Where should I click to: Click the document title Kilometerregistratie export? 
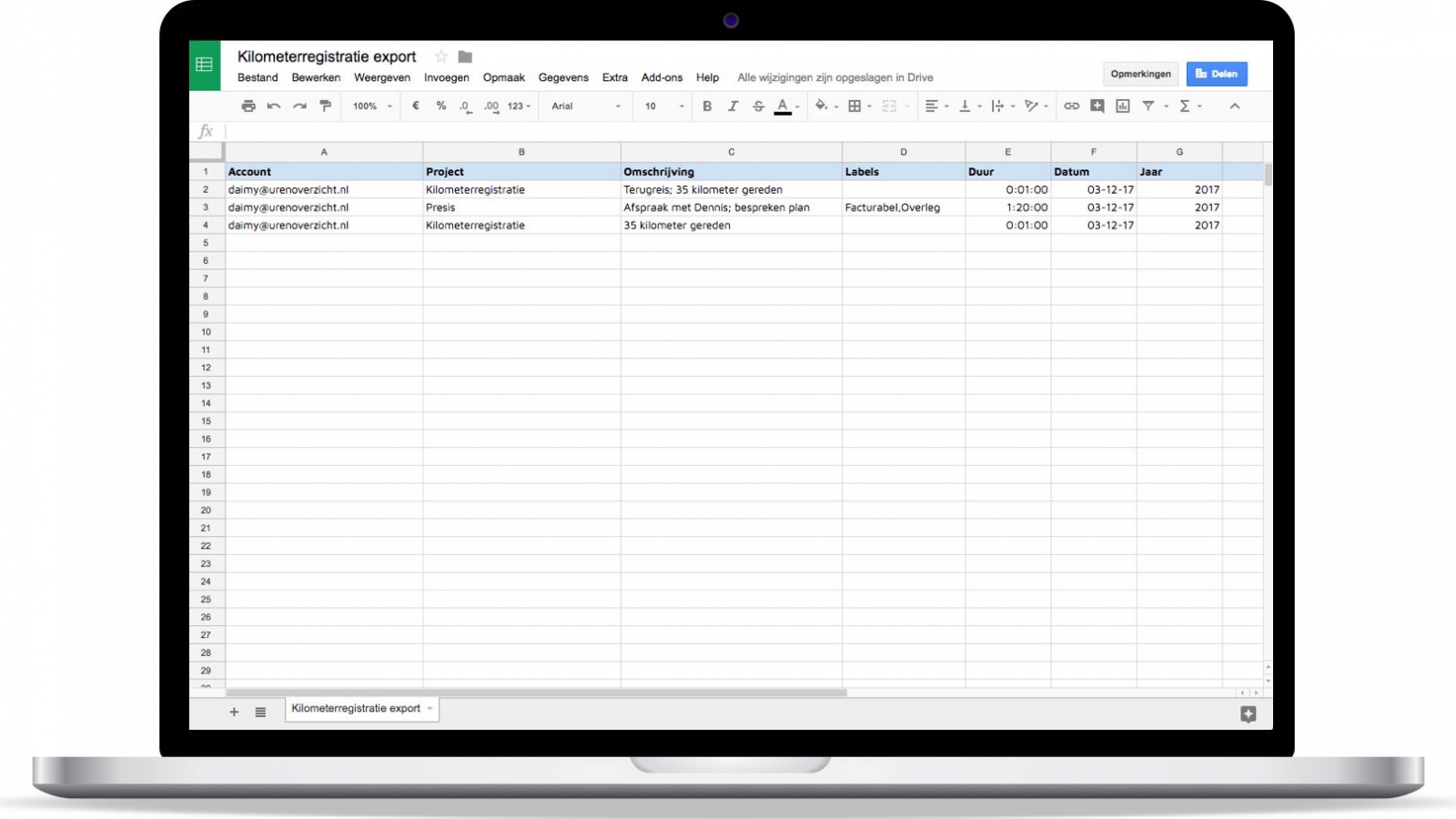(x=327, y=56)
